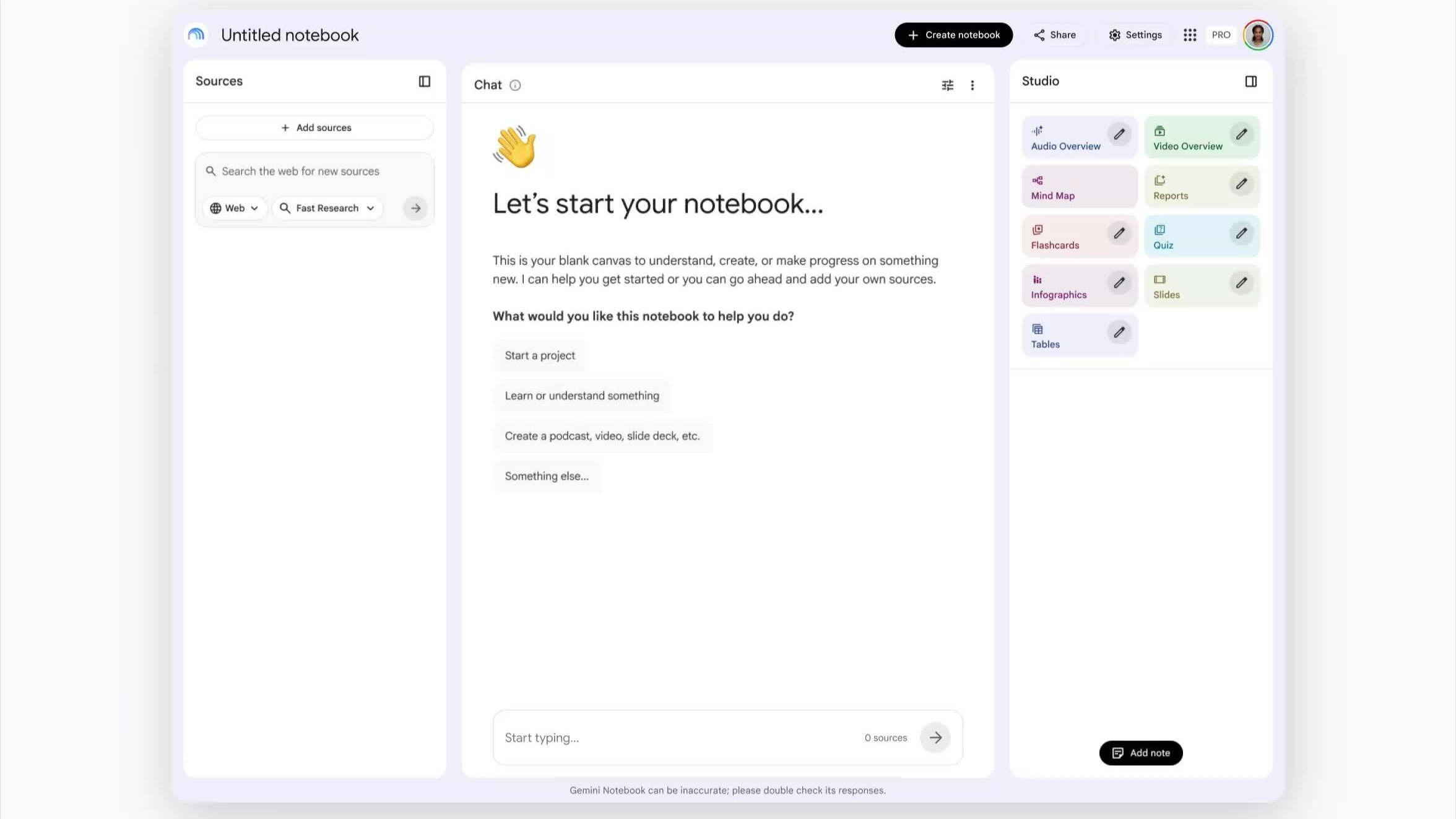Expand the Fast Research dropdown

click(x=327, y=208)
